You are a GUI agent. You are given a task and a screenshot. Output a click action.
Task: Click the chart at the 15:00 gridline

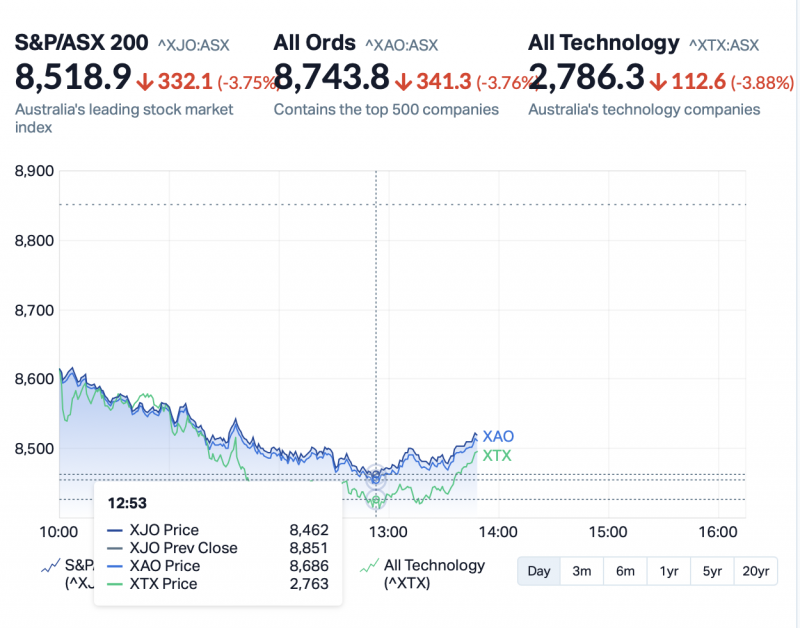[608, 350]
